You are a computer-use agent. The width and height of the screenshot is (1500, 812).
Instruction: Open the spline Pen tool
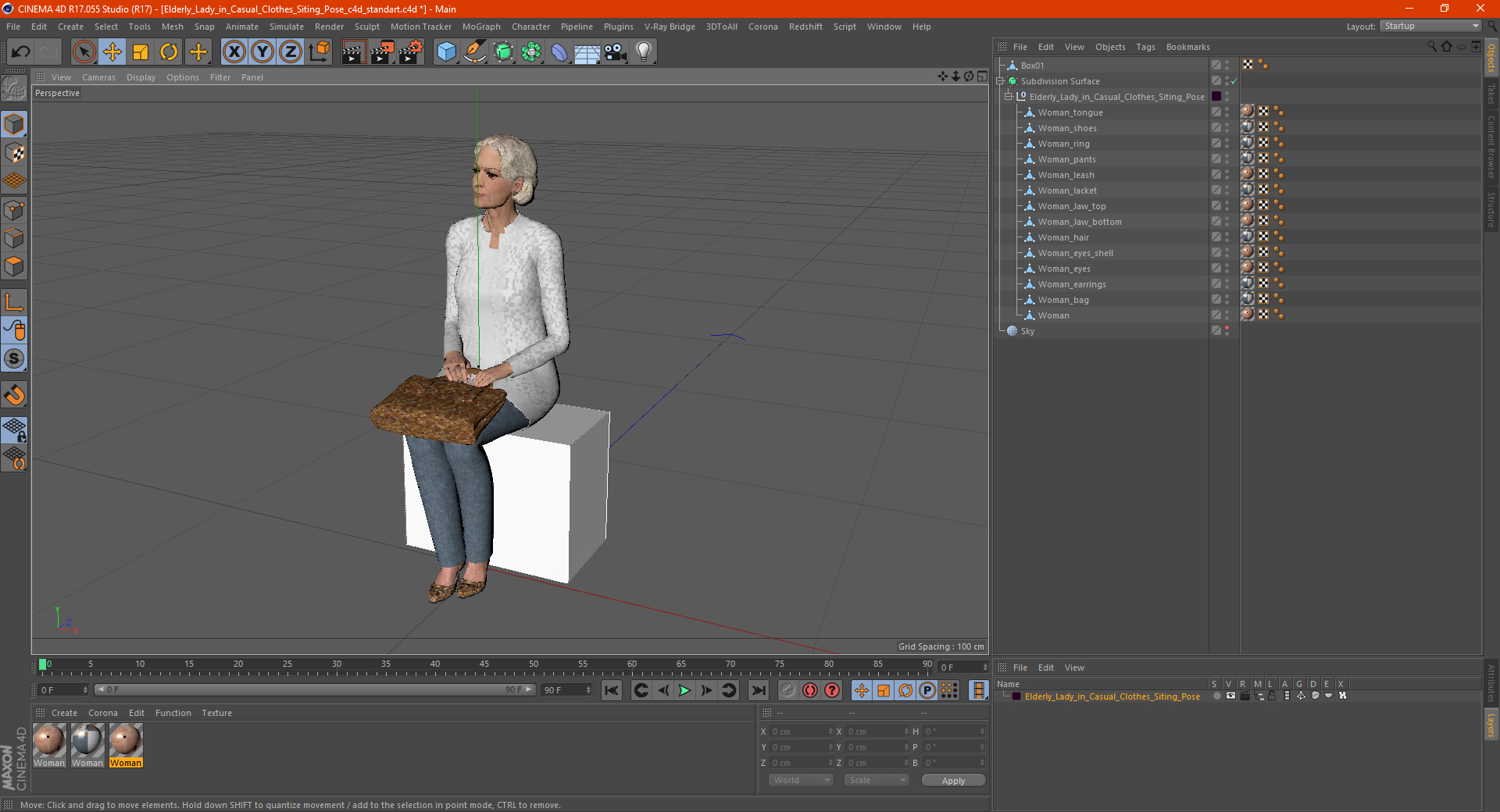[475, 52]
